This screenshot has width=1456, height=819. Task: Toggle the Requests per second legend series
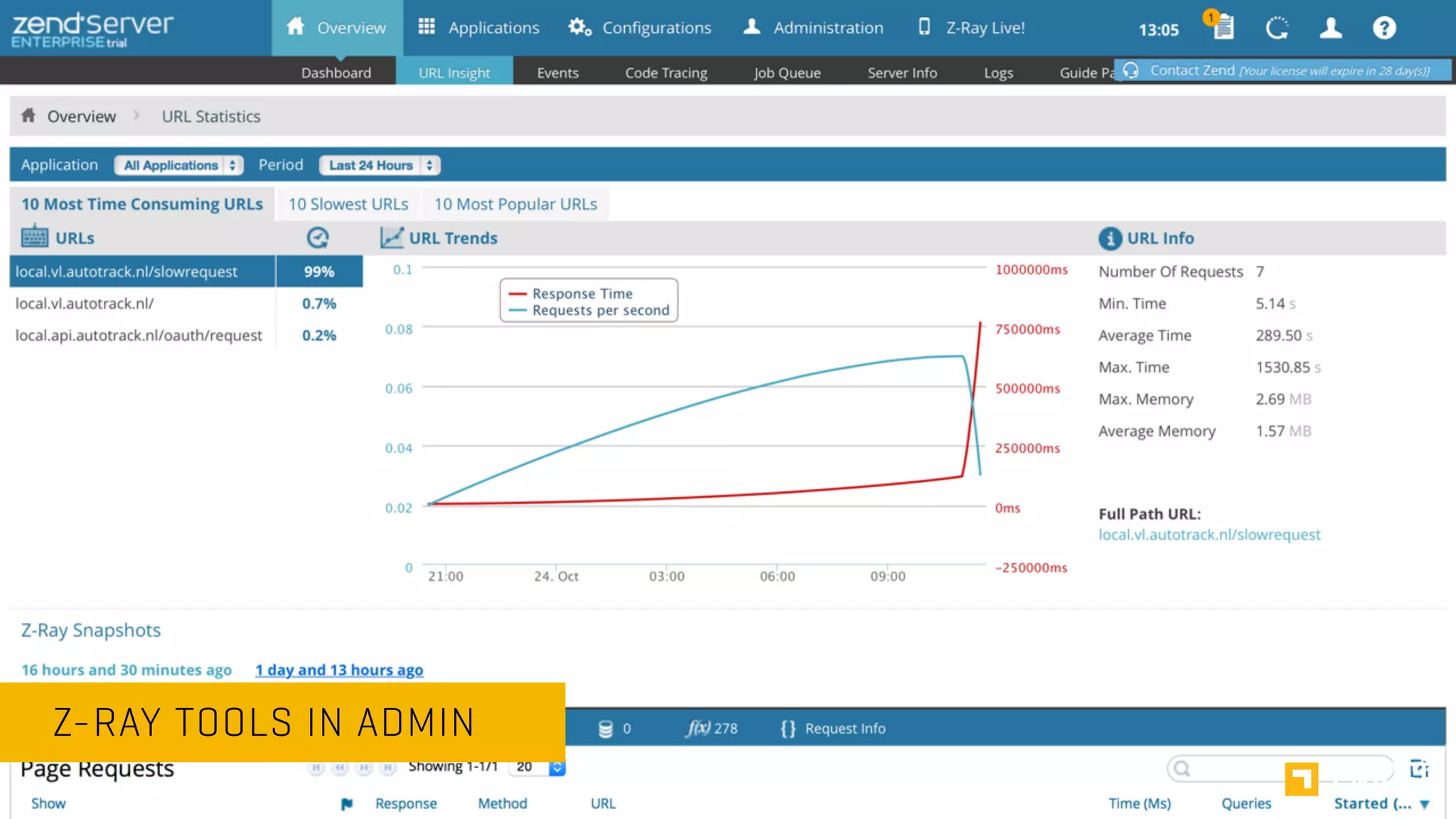click(x=600, y=311)
